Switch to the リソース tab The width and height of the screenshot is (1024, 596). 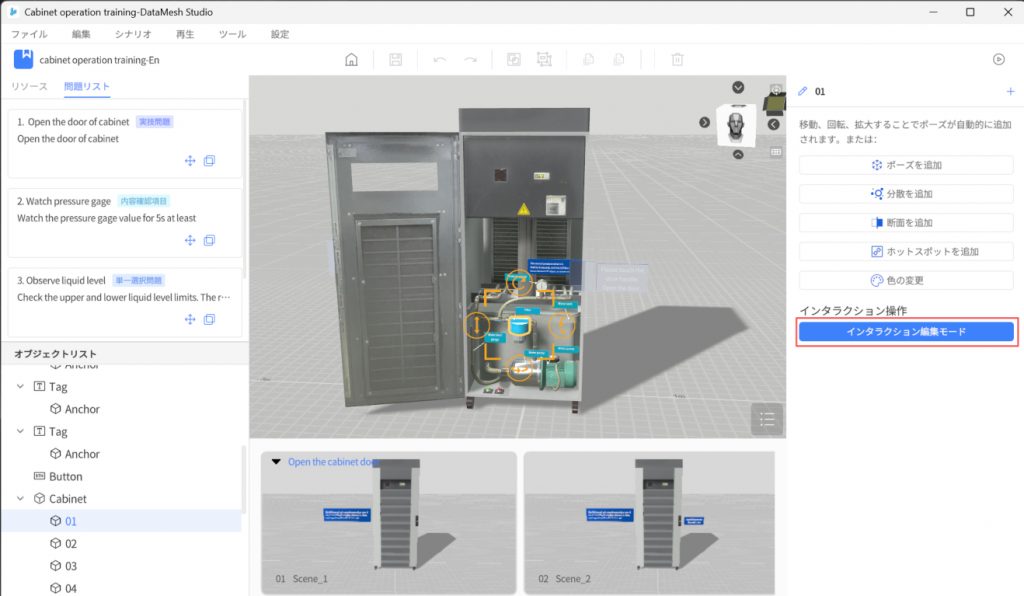[29, 86]
